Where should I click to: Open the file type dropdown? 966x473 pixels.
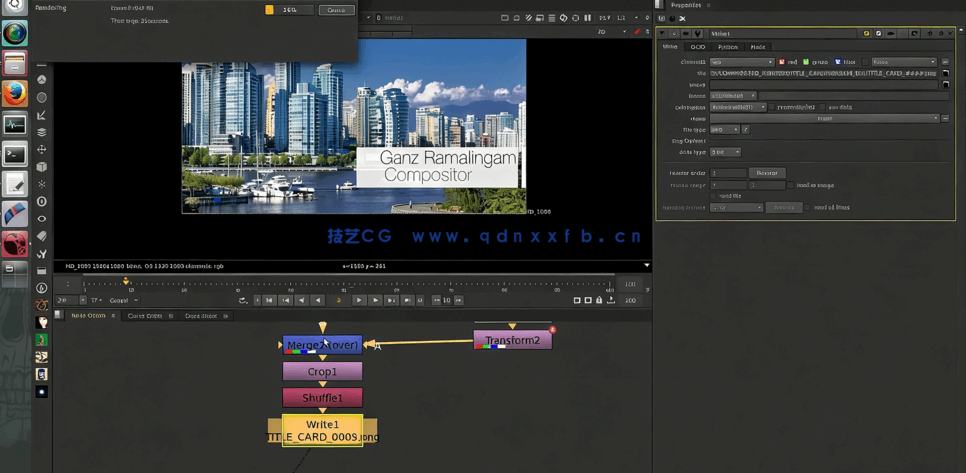coord(724,130)
